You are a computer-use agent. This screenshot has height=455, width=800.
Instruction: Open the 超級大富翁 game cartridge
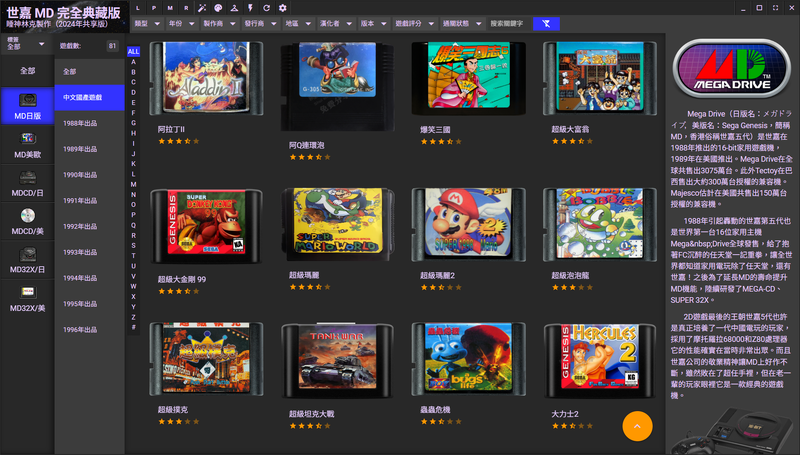click(599, 79)
